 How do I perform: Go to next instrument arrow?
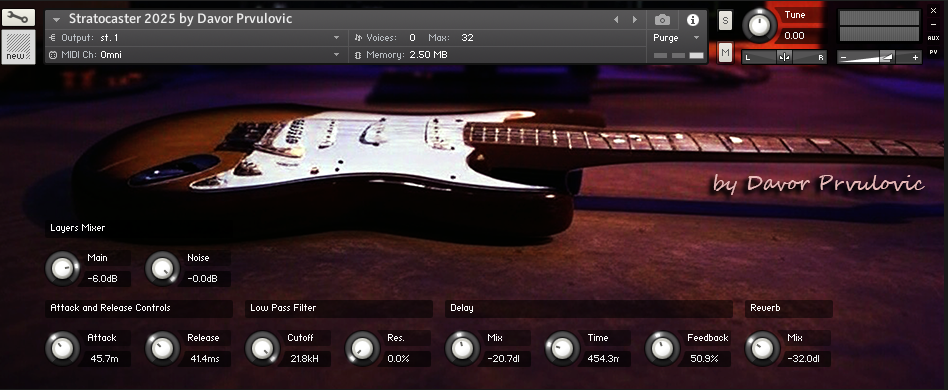635,19
